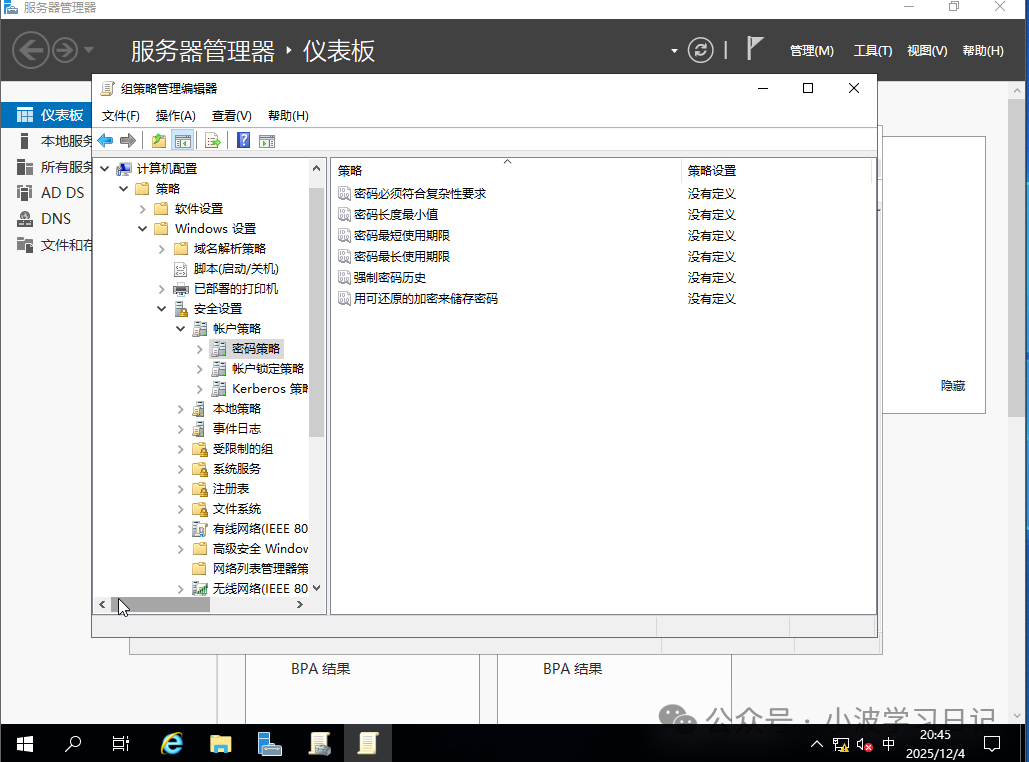This screenshot has width=1029, height=762.
Task: Open File Explorer from the taskbar
Action: (x=221, y=744)
